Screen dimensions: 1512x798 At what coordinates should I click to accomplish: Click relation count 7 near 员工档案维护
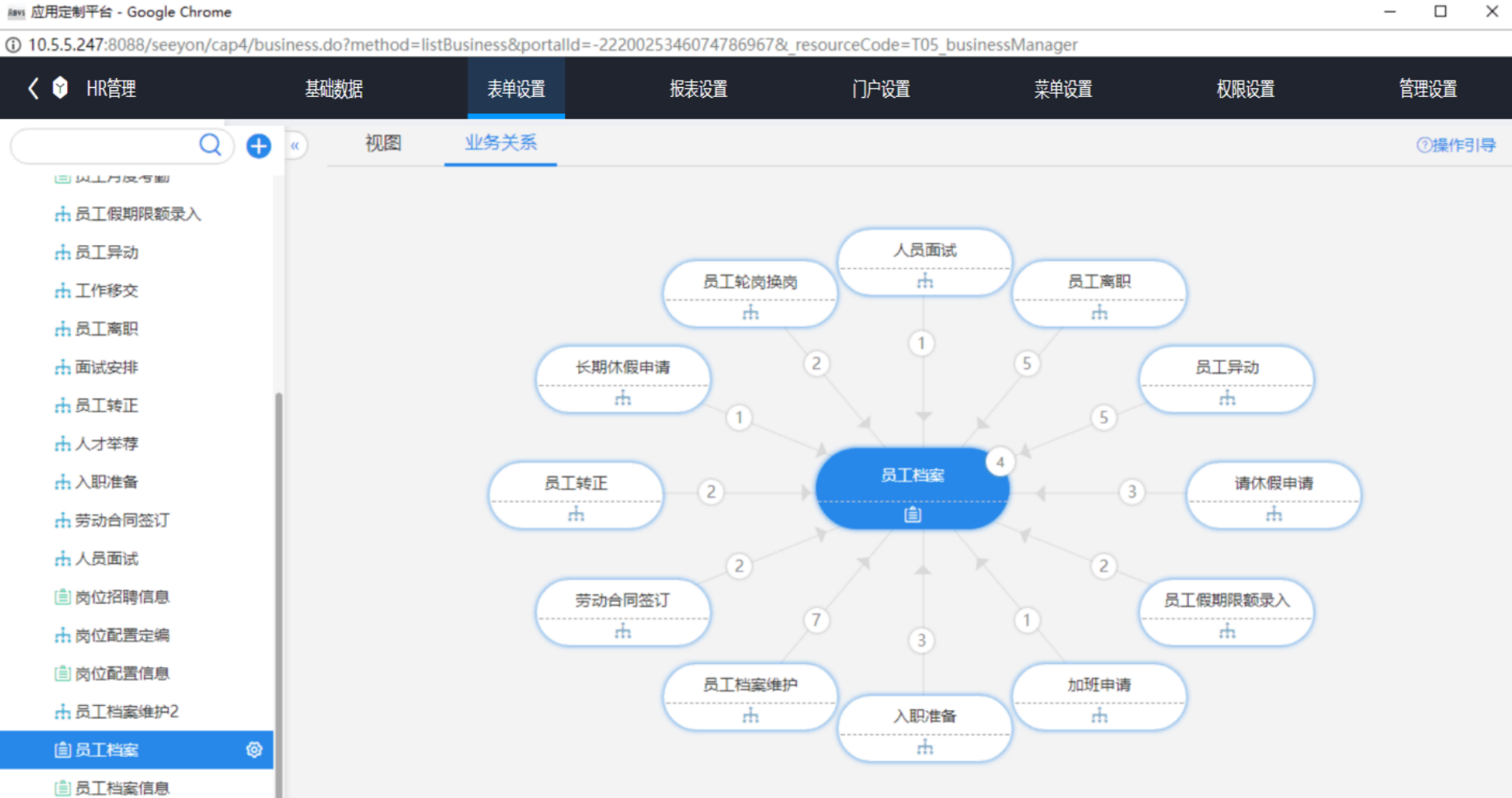tap(816, 620)
